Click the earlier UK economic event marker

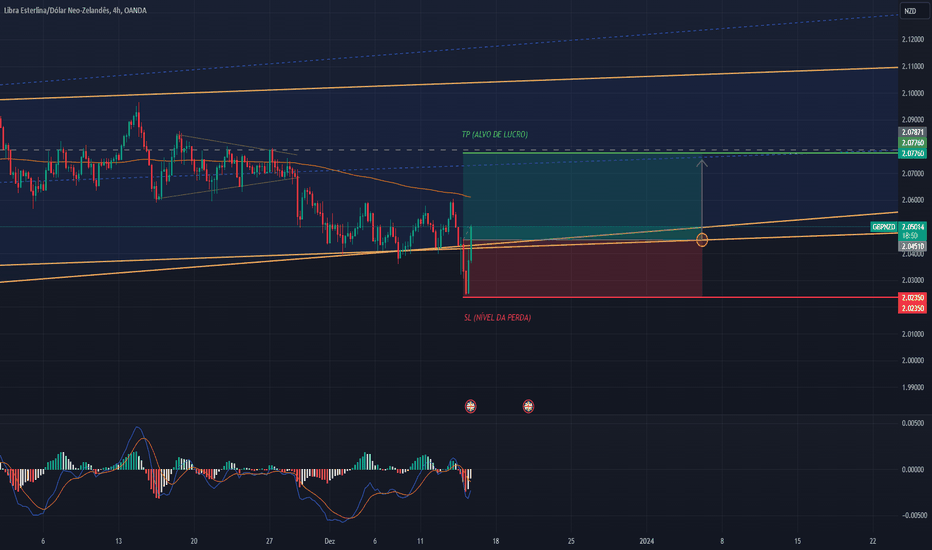tap(470, 406)
